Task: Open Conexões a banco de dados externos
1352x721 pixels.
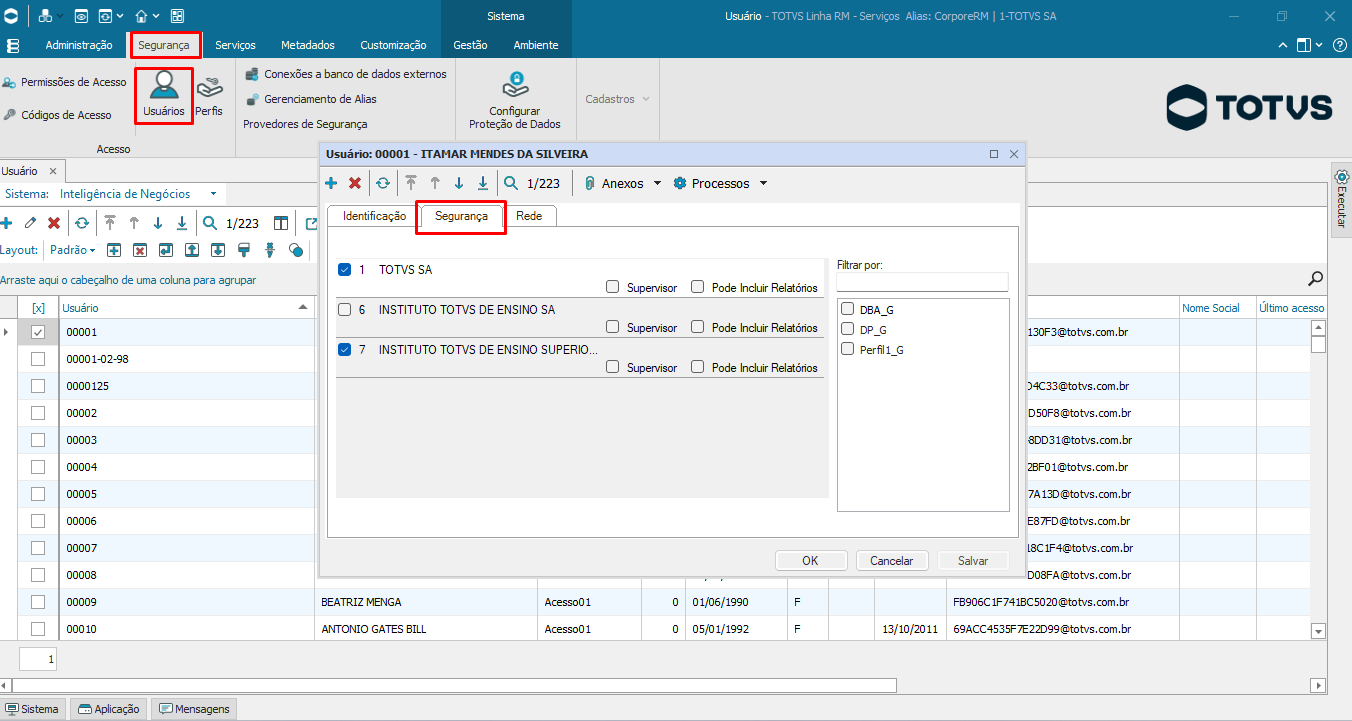Action: coord(346,74)
